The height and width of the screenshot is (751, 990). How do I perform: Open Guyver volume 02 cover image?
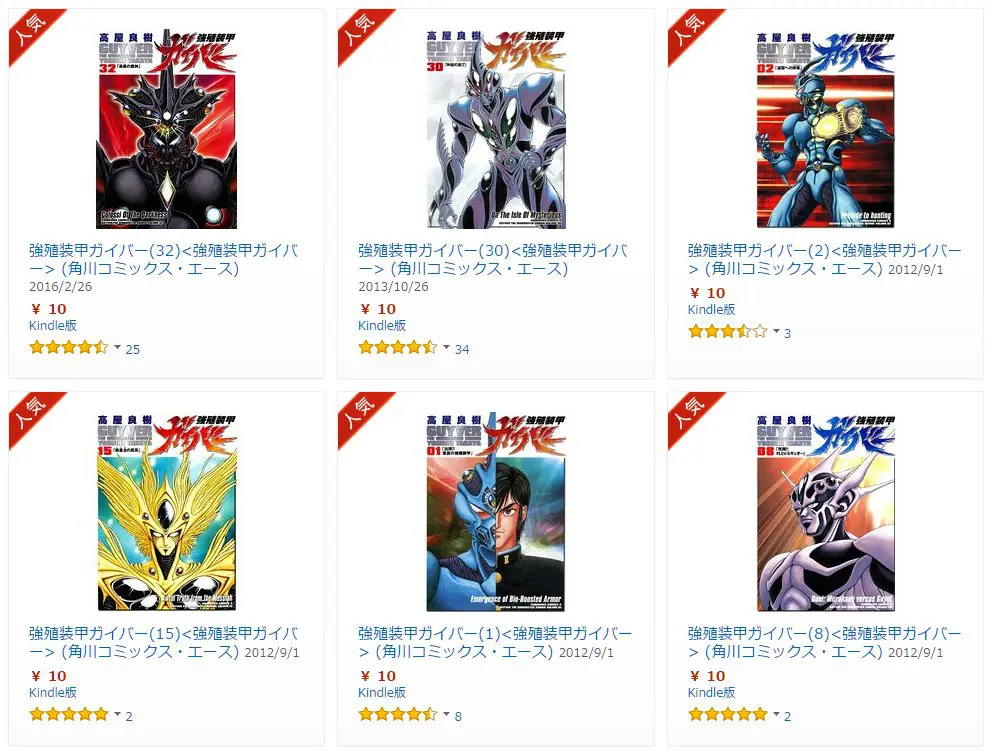pyautogui.click(x=826, y=129)
